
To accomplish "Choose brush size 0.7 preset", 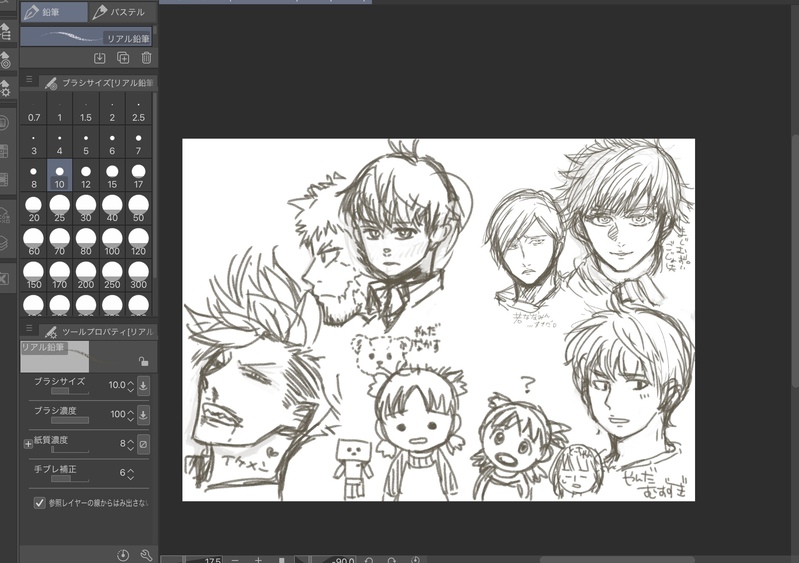I will [34, 109].
